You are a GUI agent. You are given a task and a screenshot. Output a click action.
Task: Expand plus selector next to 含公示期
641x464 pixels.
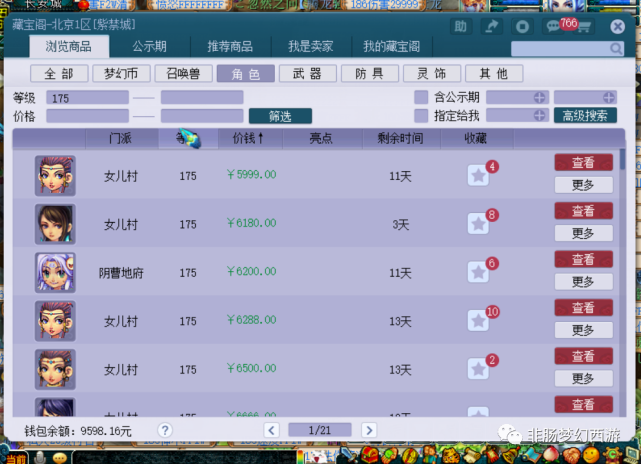[x=539, y=98]
